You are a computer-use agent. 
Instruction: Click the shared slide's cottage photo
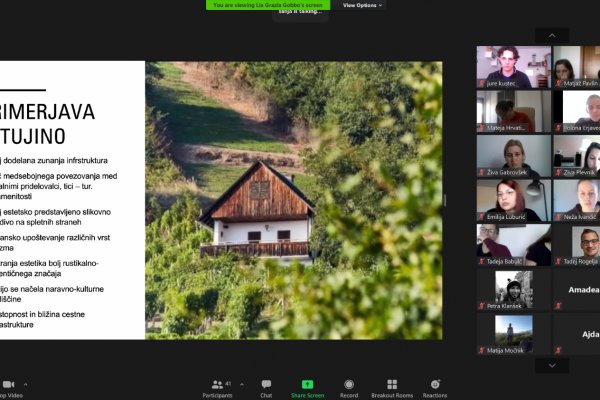point(294,200)
